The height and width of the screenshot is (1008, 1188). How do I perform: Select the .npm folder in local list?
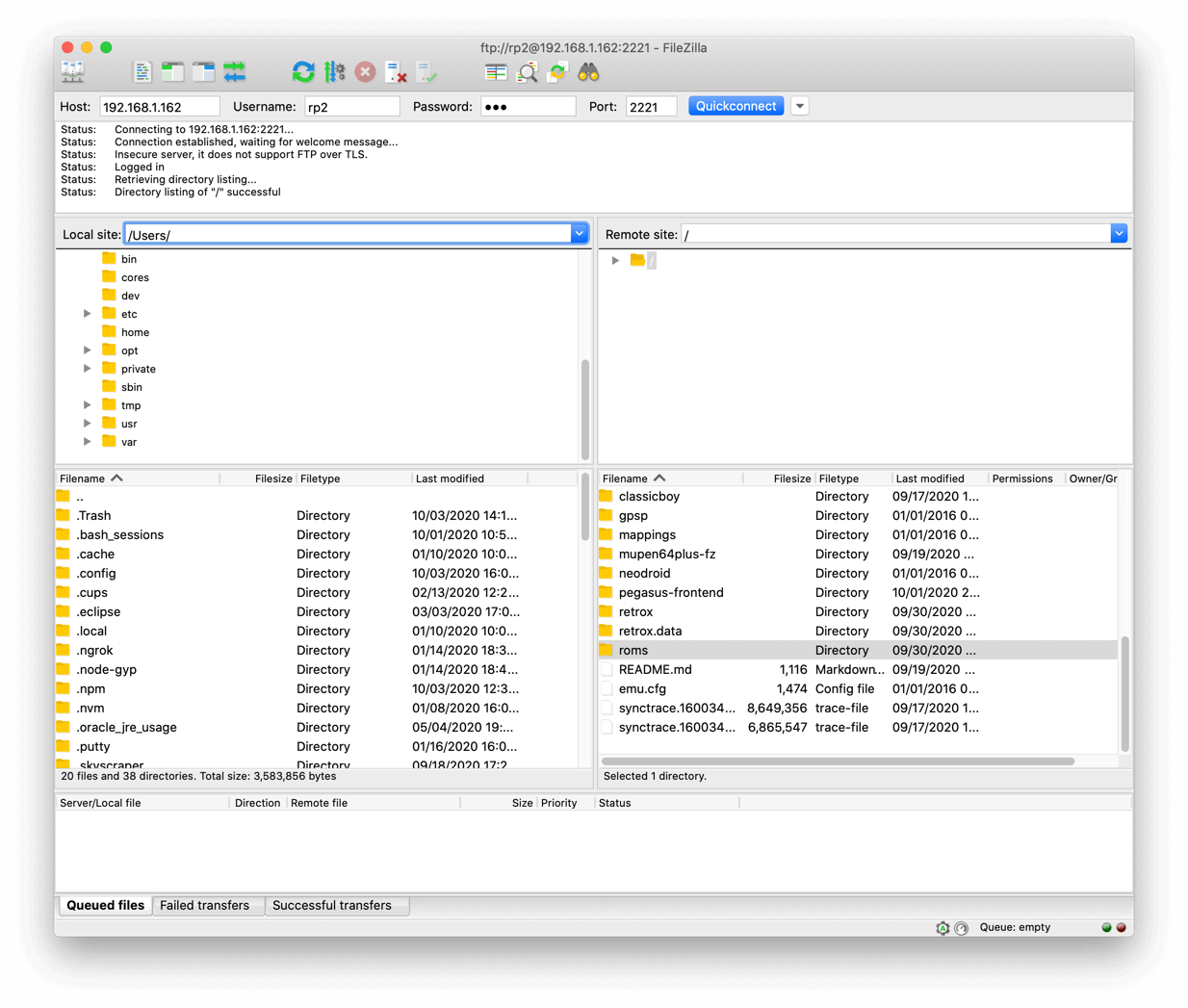[x=318, y=689]
